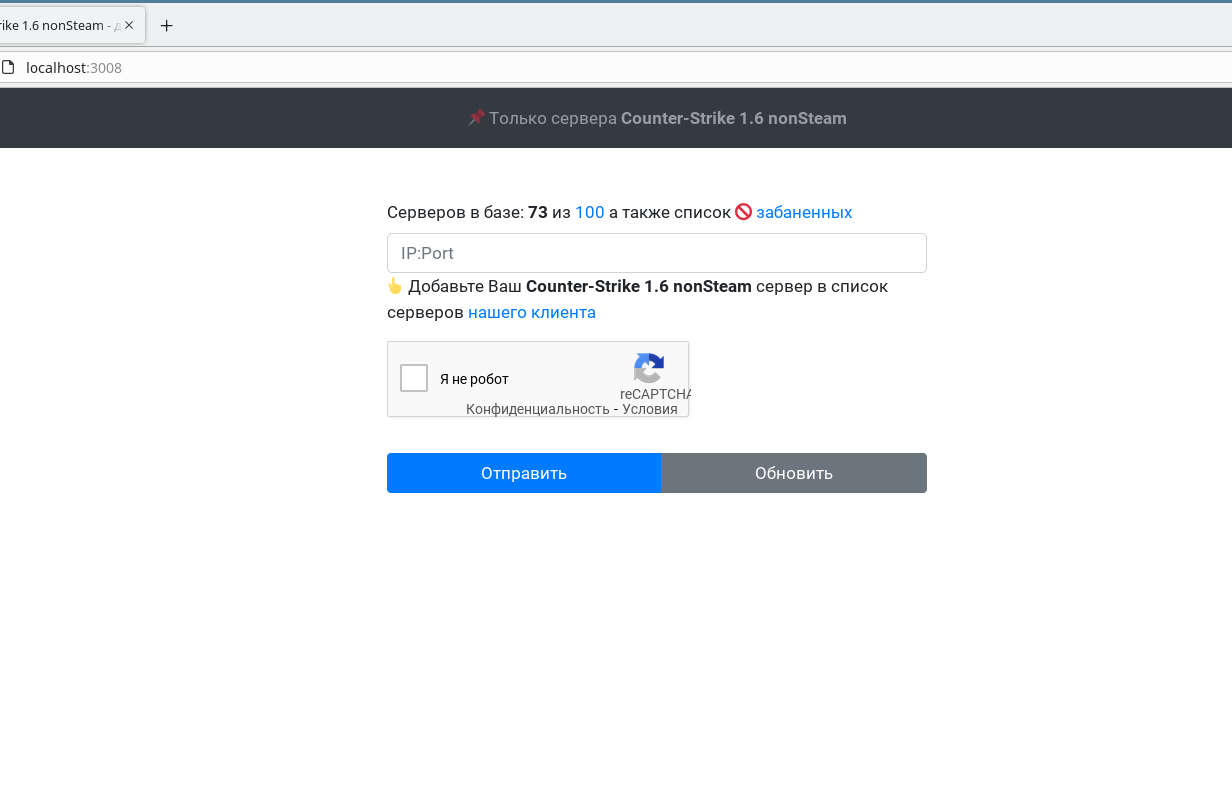The width and height of the screenshot is (1232, 802).
Task: Click the reCAPTCHA logo icon
Action: coord(649,368)
